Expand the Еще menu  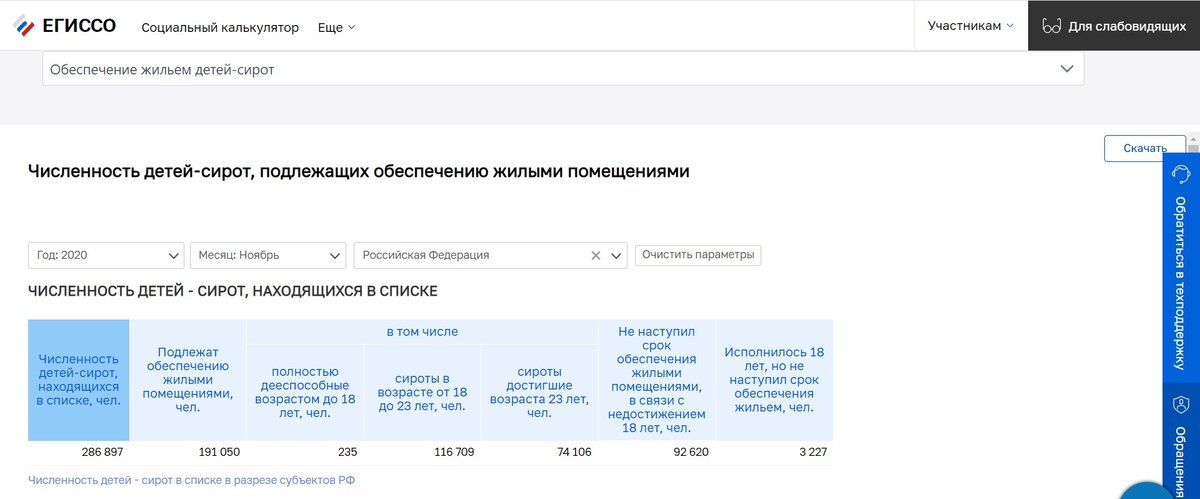pyautogui.click(x=336, y=27)
